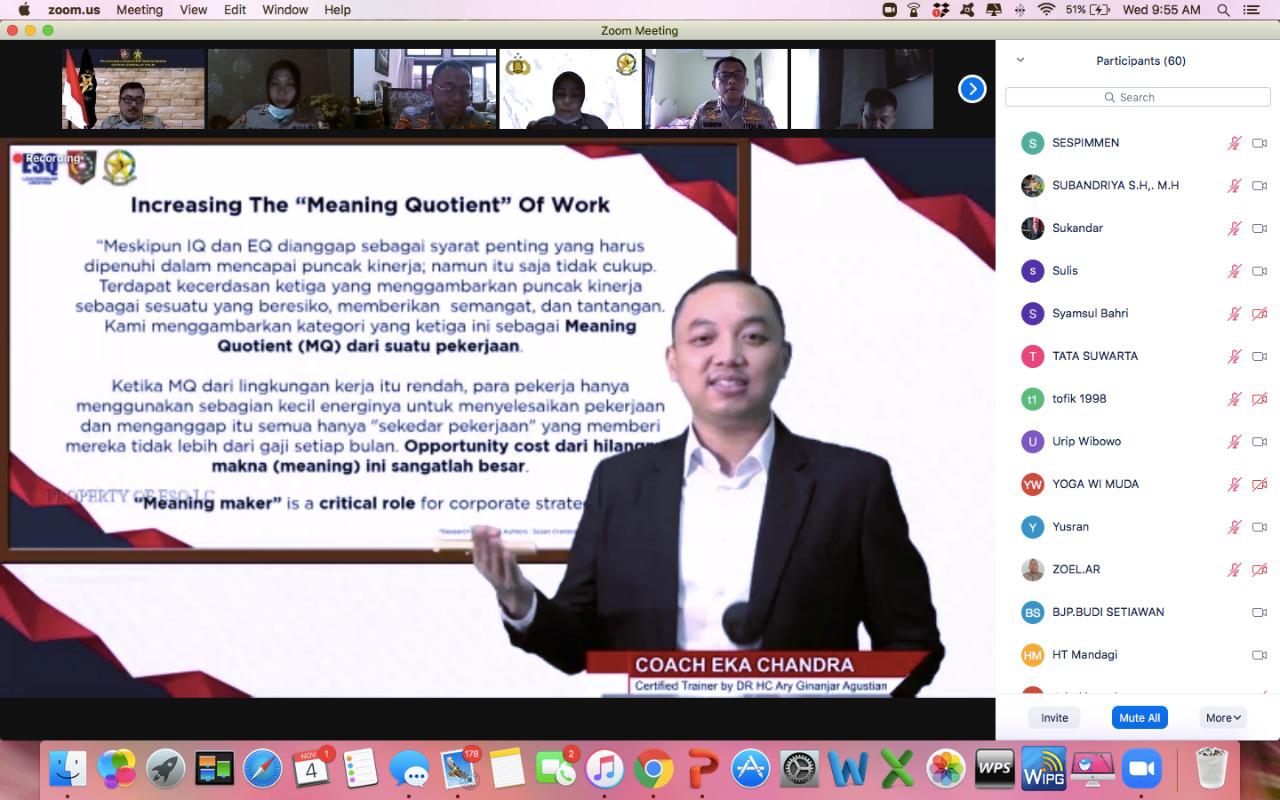Click the muted microphone icon for TATA SUWARTA

(1234, 356)
